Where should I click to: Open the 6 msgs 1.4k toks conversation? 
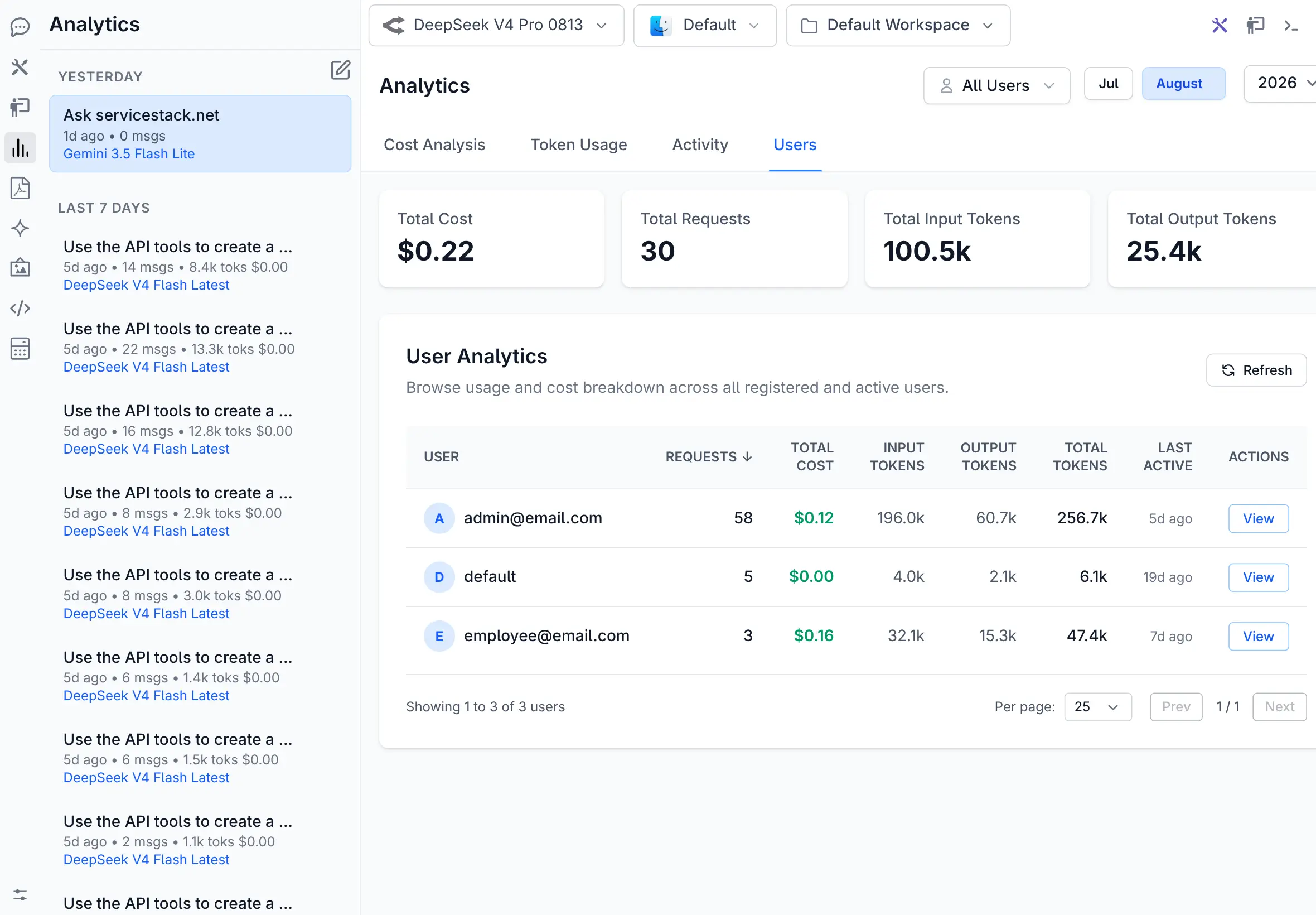point(200,676)
